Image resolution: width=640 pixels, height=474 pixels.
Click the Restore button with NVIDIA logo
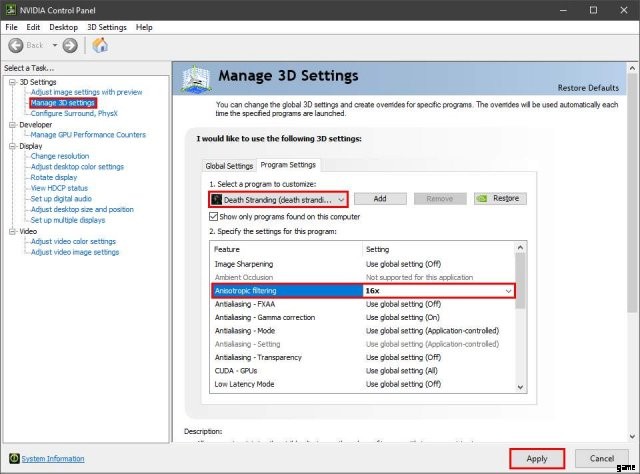point(499,199)
